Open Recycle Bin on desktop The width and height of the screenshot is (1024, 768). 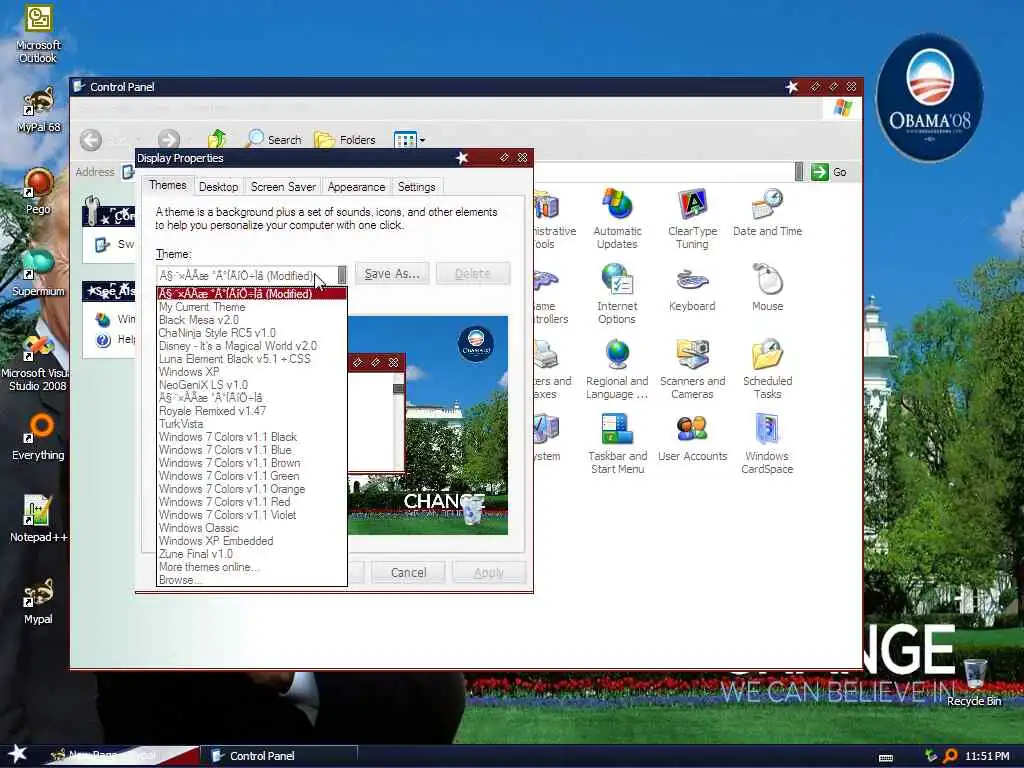pyautogui.click(x=974, y=682)
